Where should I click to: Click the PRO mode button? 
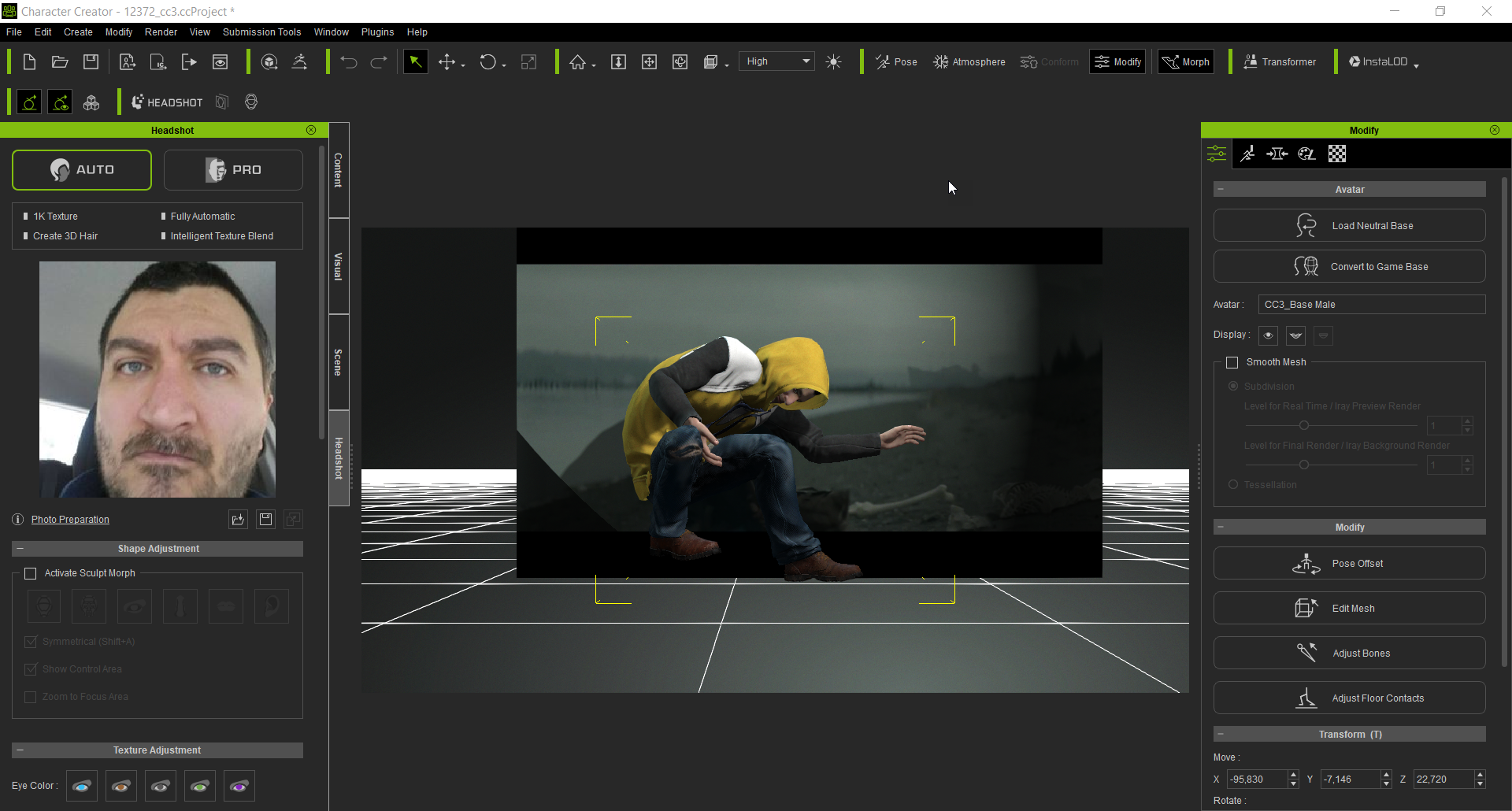coord(233,170)
